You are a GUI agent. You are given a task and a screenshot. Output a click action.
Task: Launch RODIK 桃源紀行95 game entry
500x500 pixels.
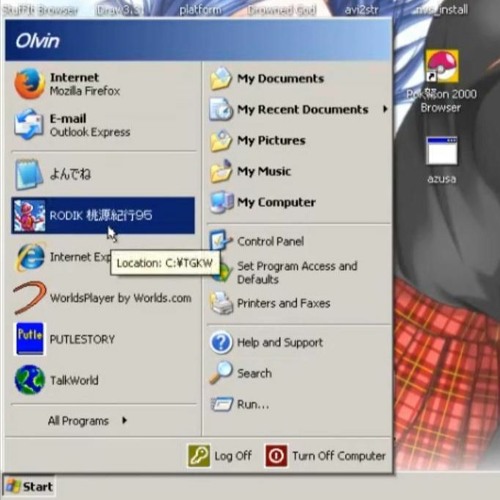[103, 215]
